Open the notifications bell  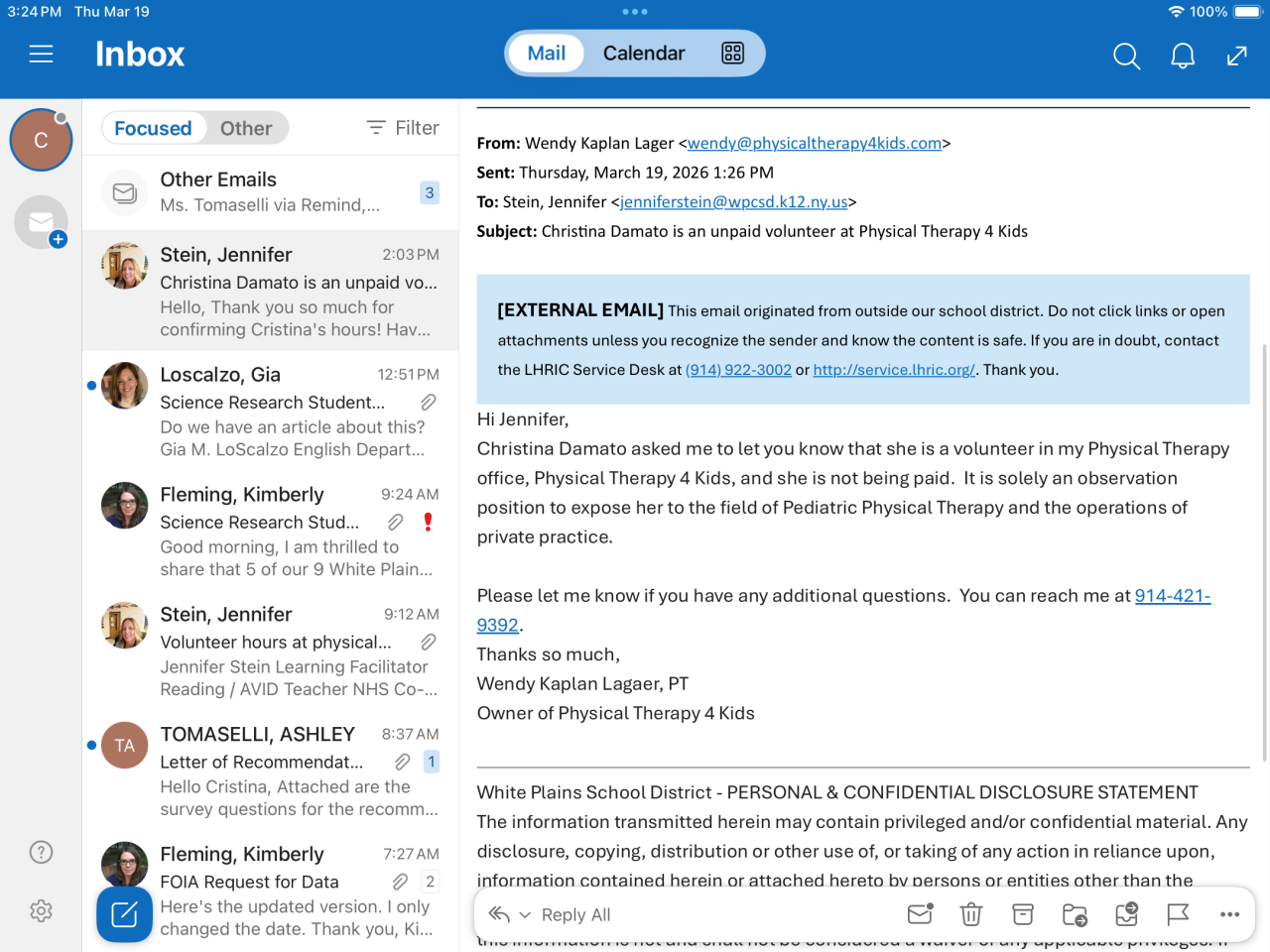tap(1183, 56)
